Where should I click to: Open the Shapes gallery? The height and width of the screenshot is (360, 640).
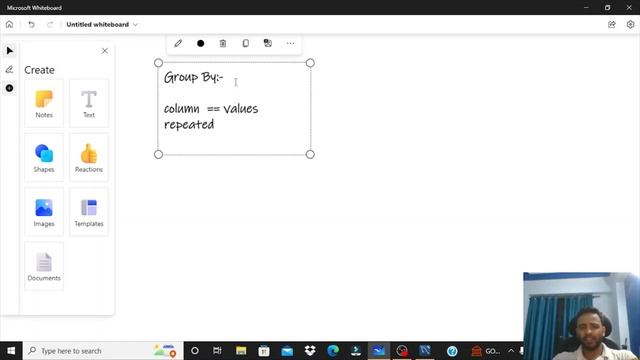pyautogui.click(x=44, y=158)
